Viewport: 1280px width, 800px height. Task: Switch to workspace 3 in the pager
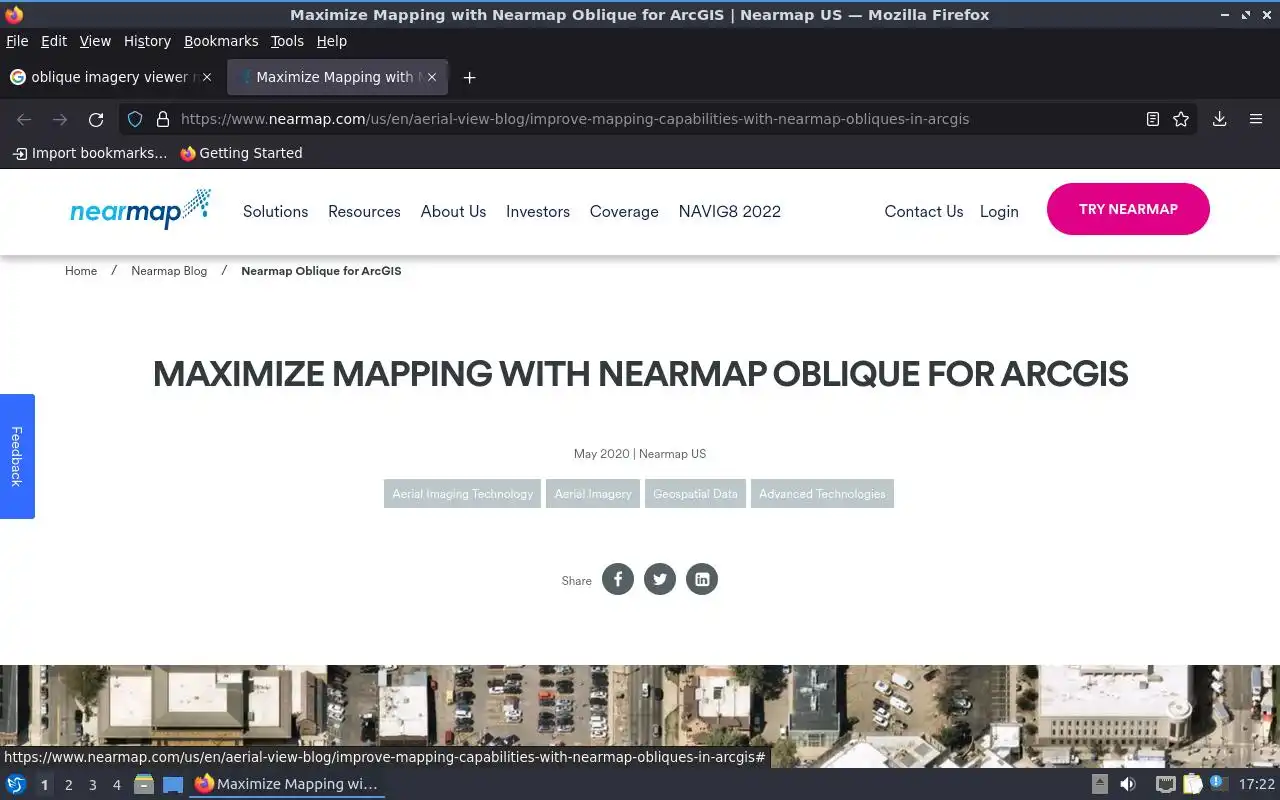(93, 785)
